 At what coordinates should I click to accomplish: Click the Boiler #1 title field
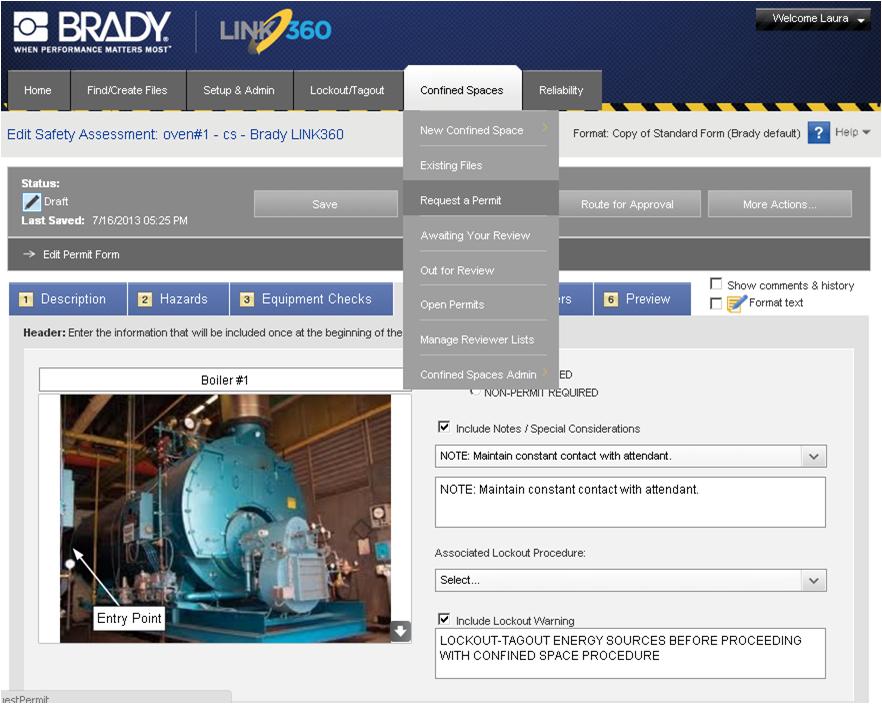click(224, 380)
